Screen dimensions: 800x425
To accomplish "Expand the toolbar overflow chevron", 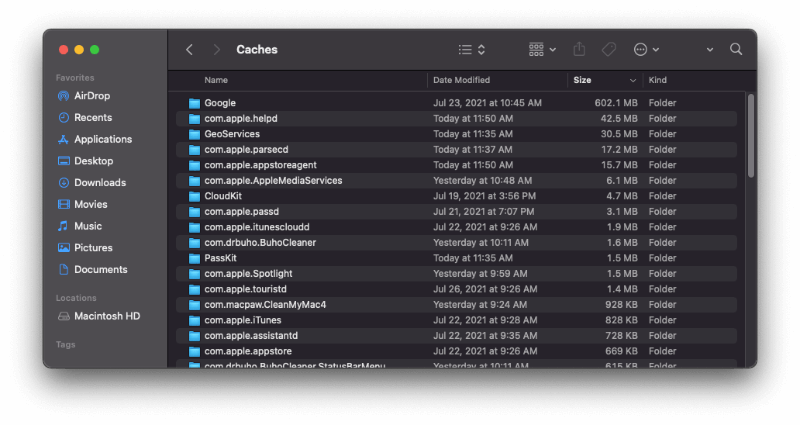I will (710, 49).
